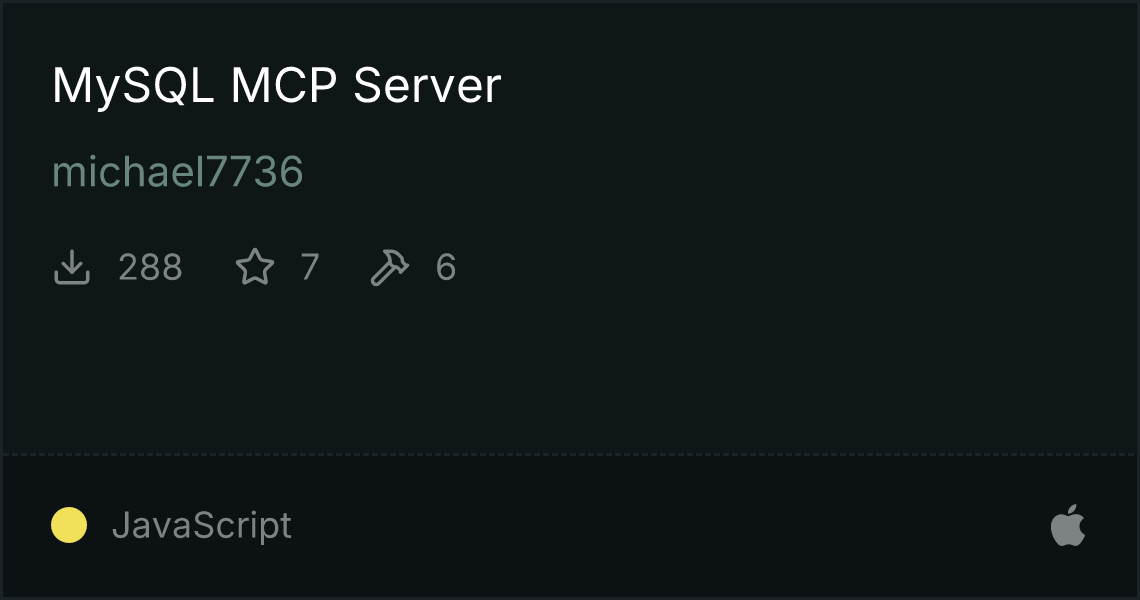Star this server using star outline
The height and width of the screenshot is (600, 1140).
pyautogui.click(x=255, y=267)
